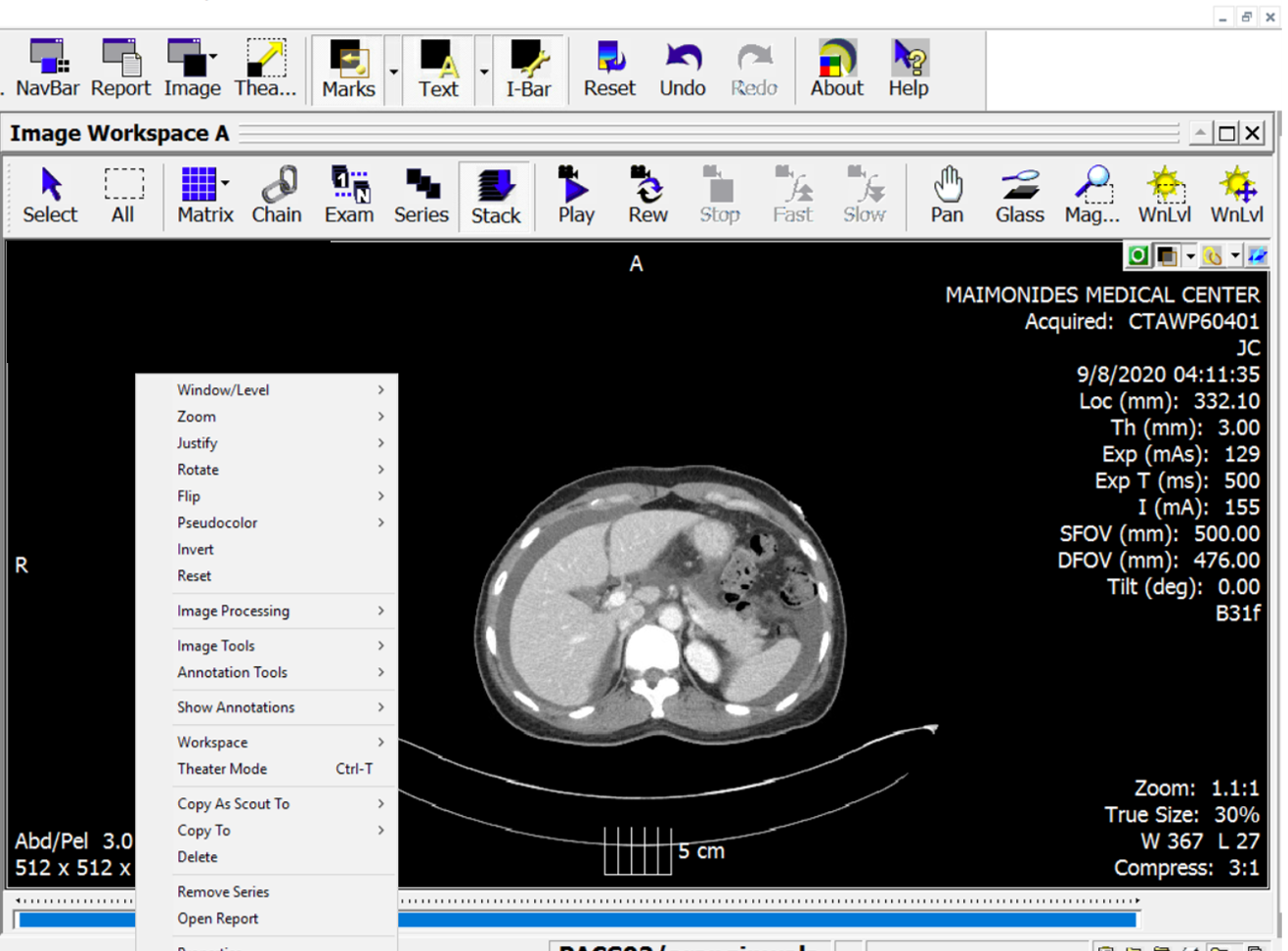Viewport: 1288px width, 951px height.
Task: Click the Report toolbar icon
Action: point(121,69)
